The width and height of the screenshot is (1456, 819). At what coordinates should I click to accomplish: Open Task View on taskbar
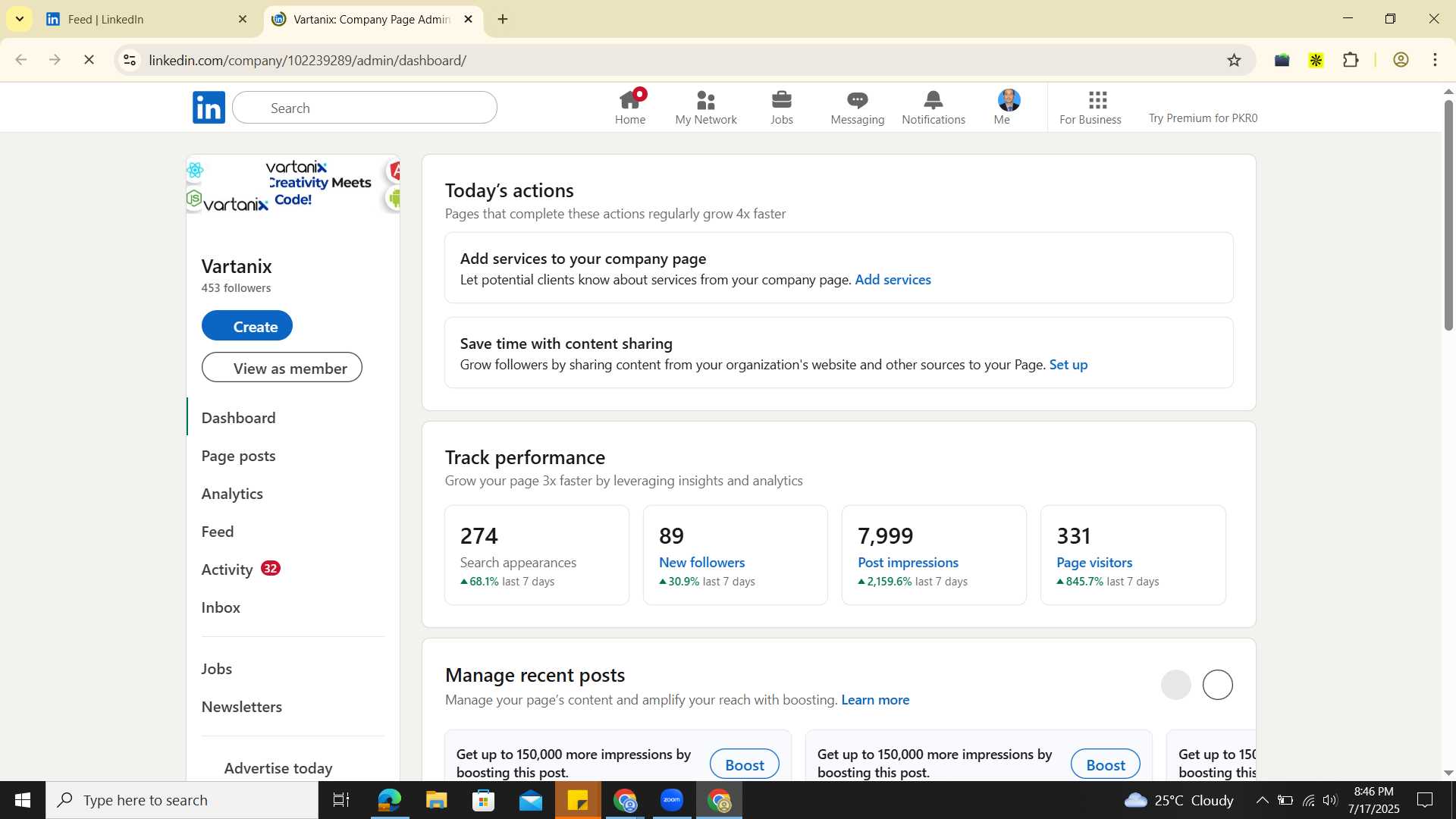pyautogui.click(x=341, y=800)
